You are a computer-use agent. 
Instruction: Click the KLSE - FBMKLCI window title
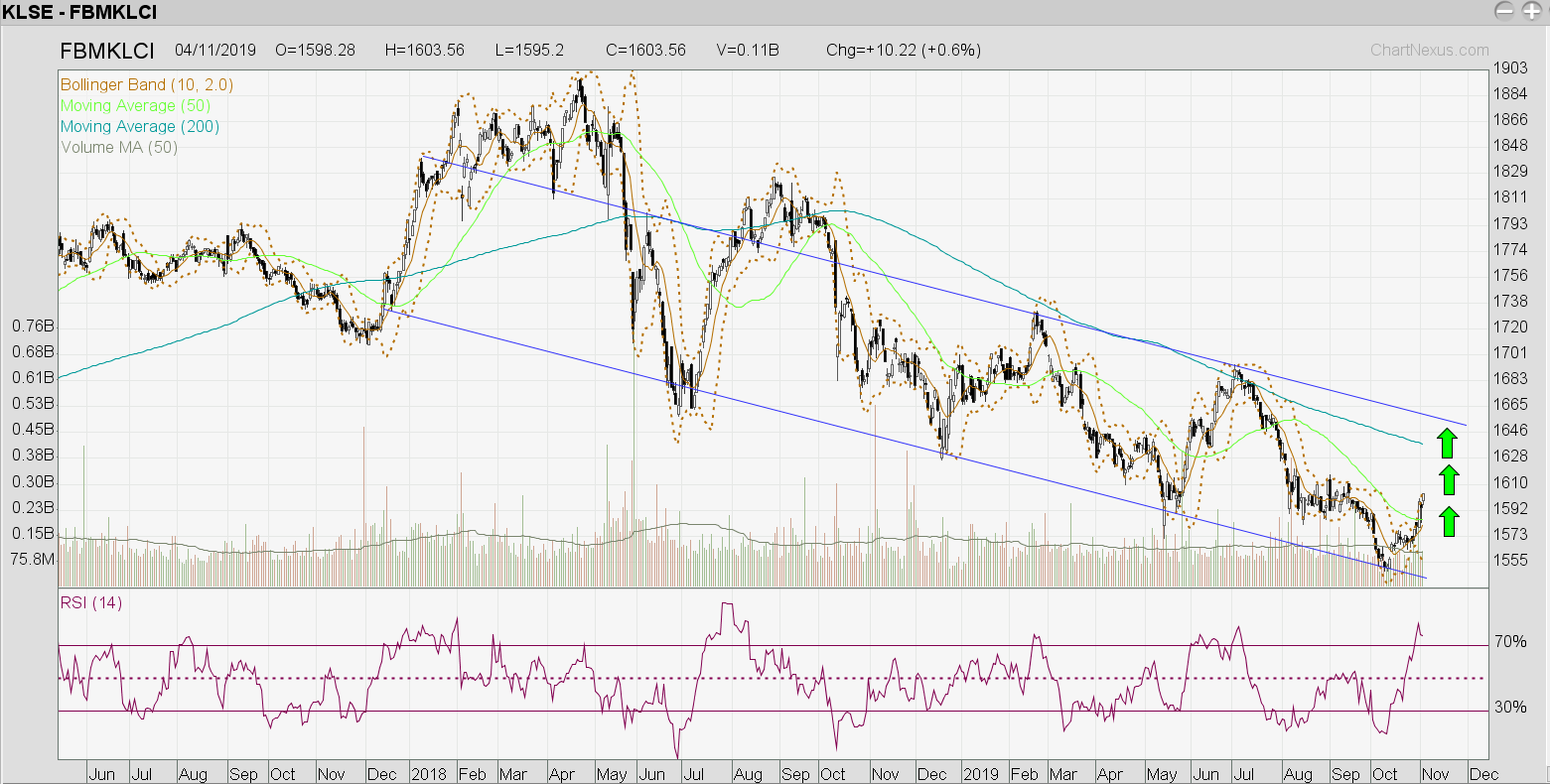tap(79, 13)
